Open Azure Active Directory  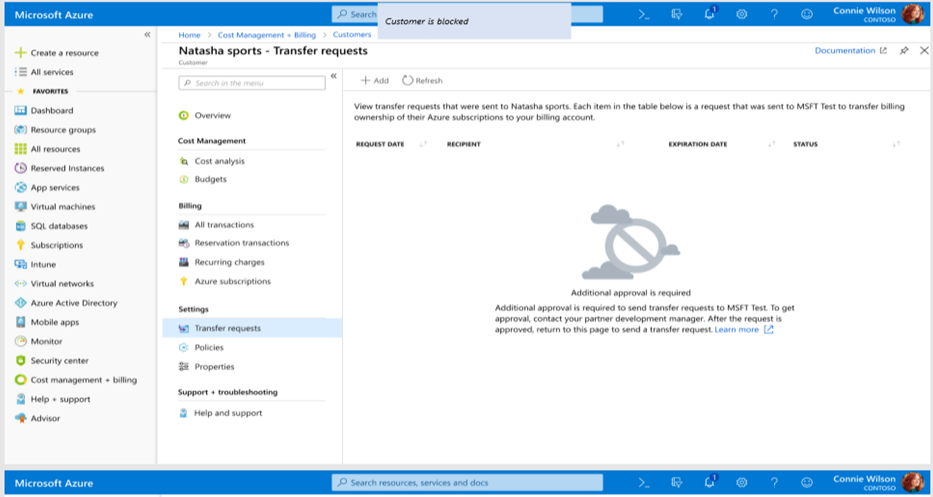point(67,303)
